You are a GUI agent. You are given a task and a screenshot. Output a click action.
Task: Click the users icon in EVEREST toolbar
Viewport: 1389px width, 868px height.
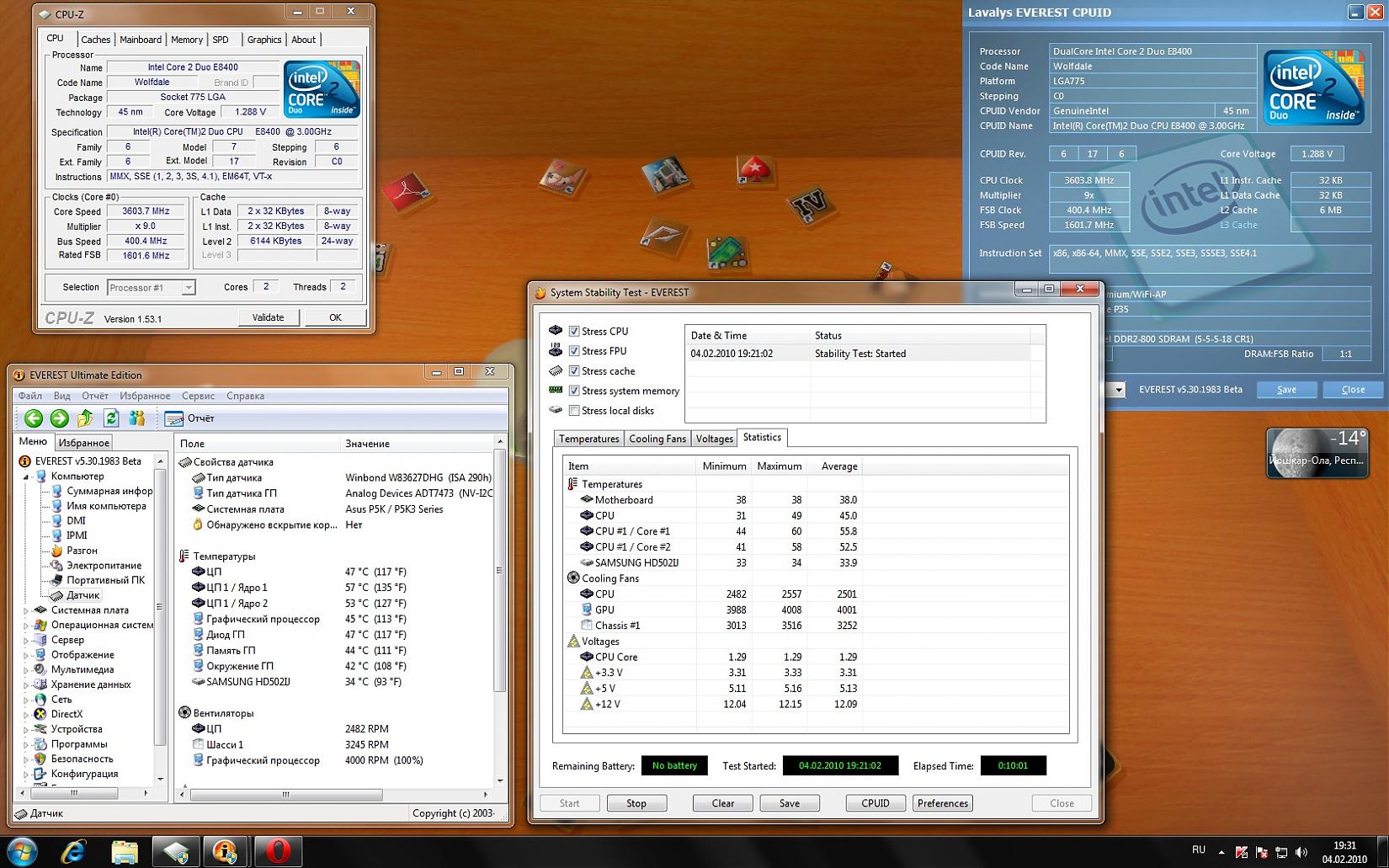(x=137, y=418)
